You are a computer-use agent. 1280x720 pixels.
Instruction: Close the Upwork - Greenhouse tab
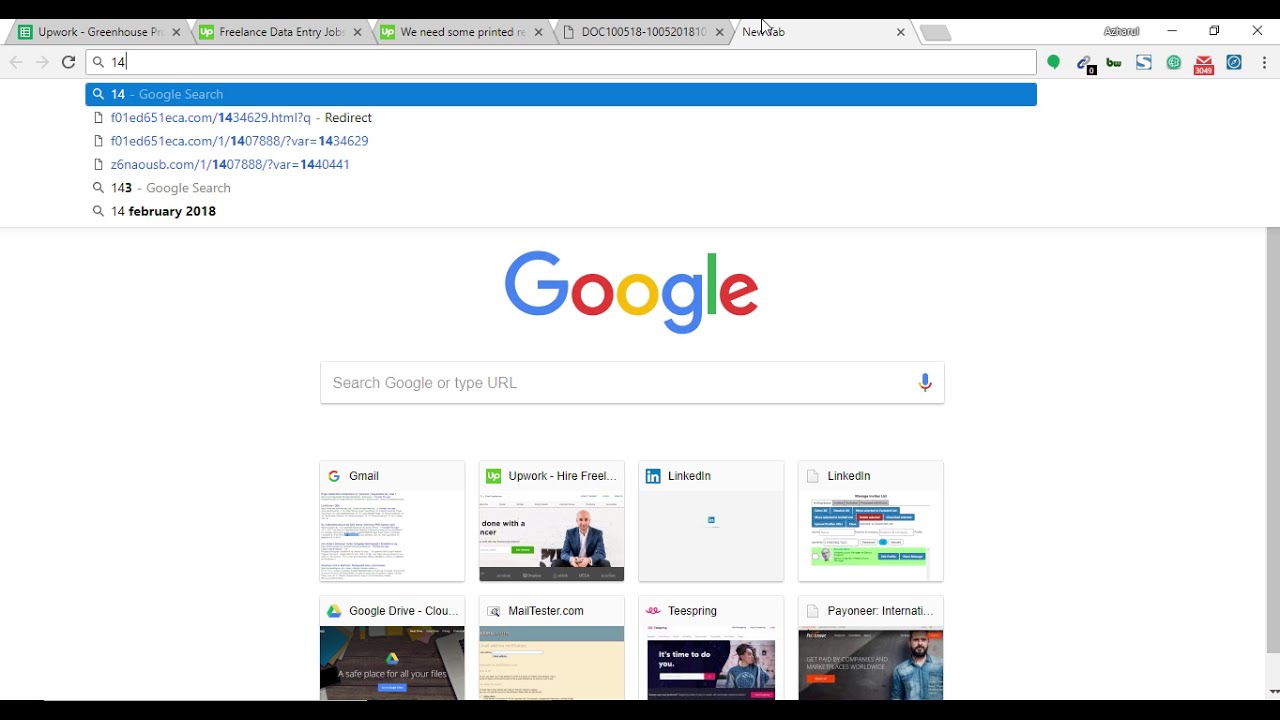pos(176,32)
